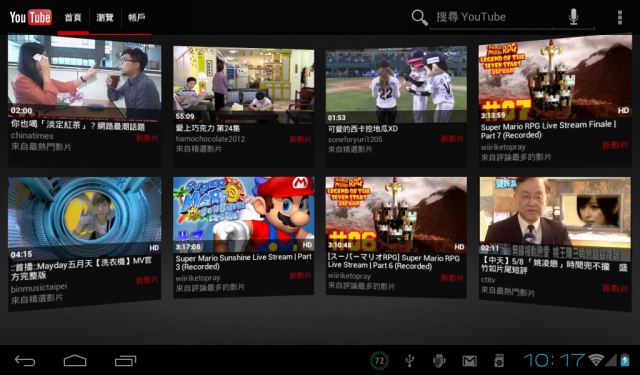
Task: Open title 可愛的西卡挖地瓜XD
Action: coord(363,129)
